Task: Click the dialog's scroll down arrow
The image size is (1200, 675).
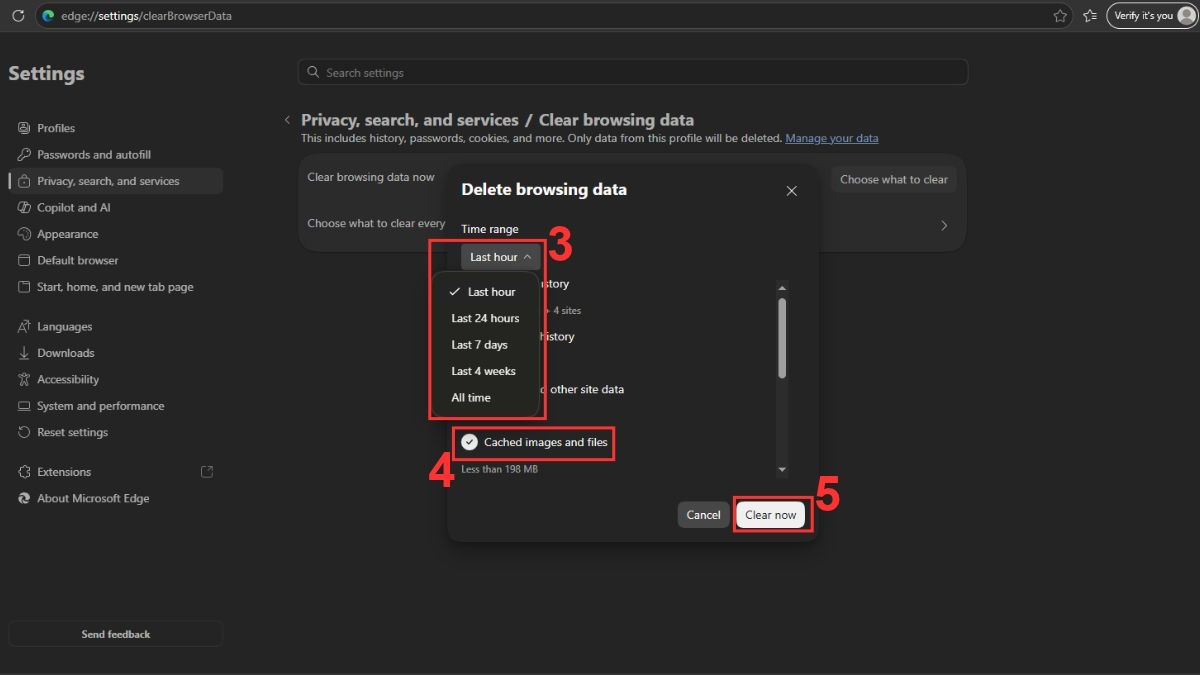Action: coord(782,470)
